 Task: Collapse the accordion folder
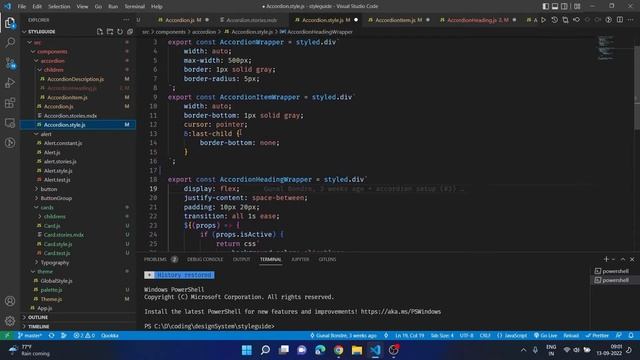point(52,61)
